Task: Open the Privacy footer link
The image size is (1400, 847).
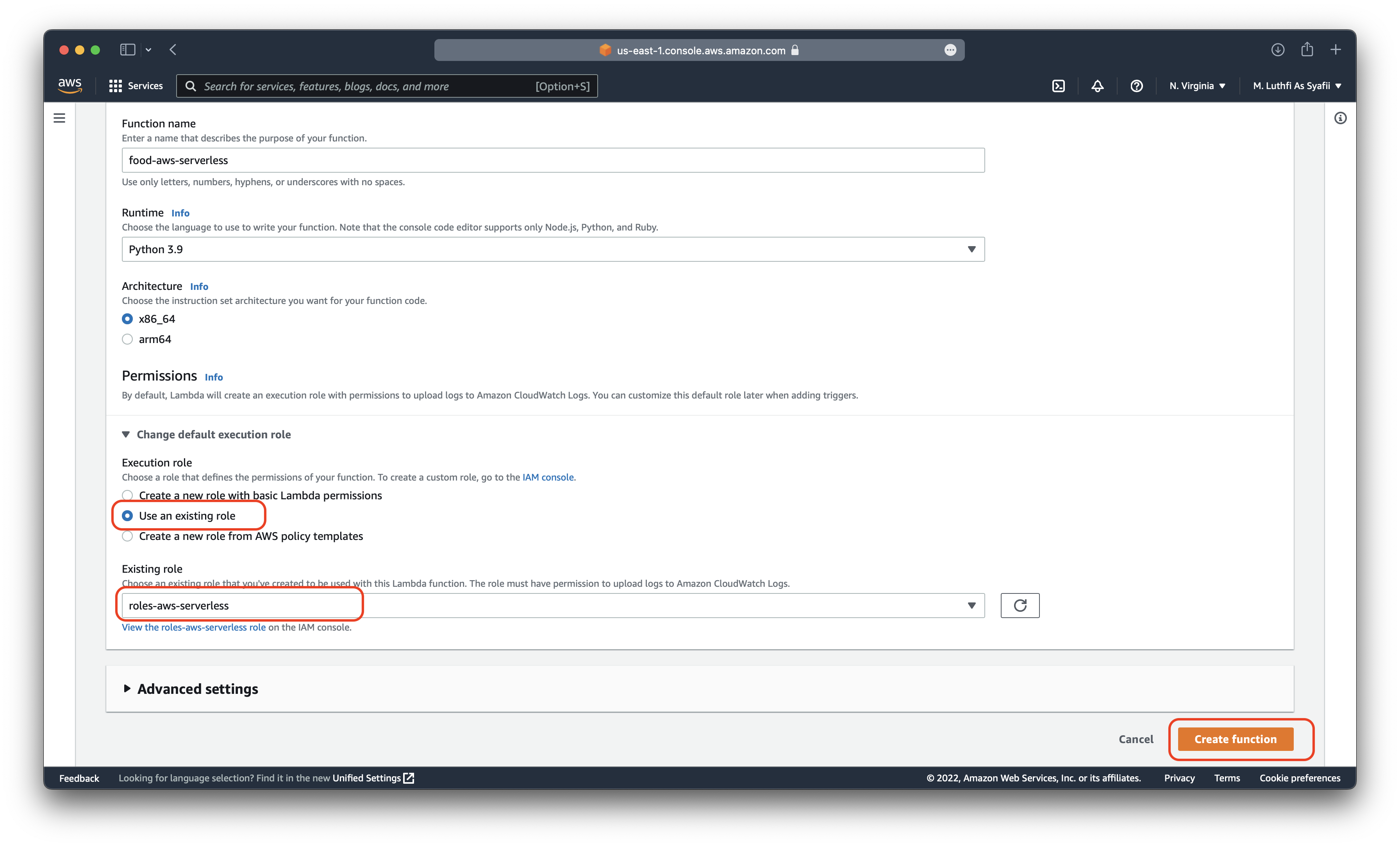Action: point(1179,777)
